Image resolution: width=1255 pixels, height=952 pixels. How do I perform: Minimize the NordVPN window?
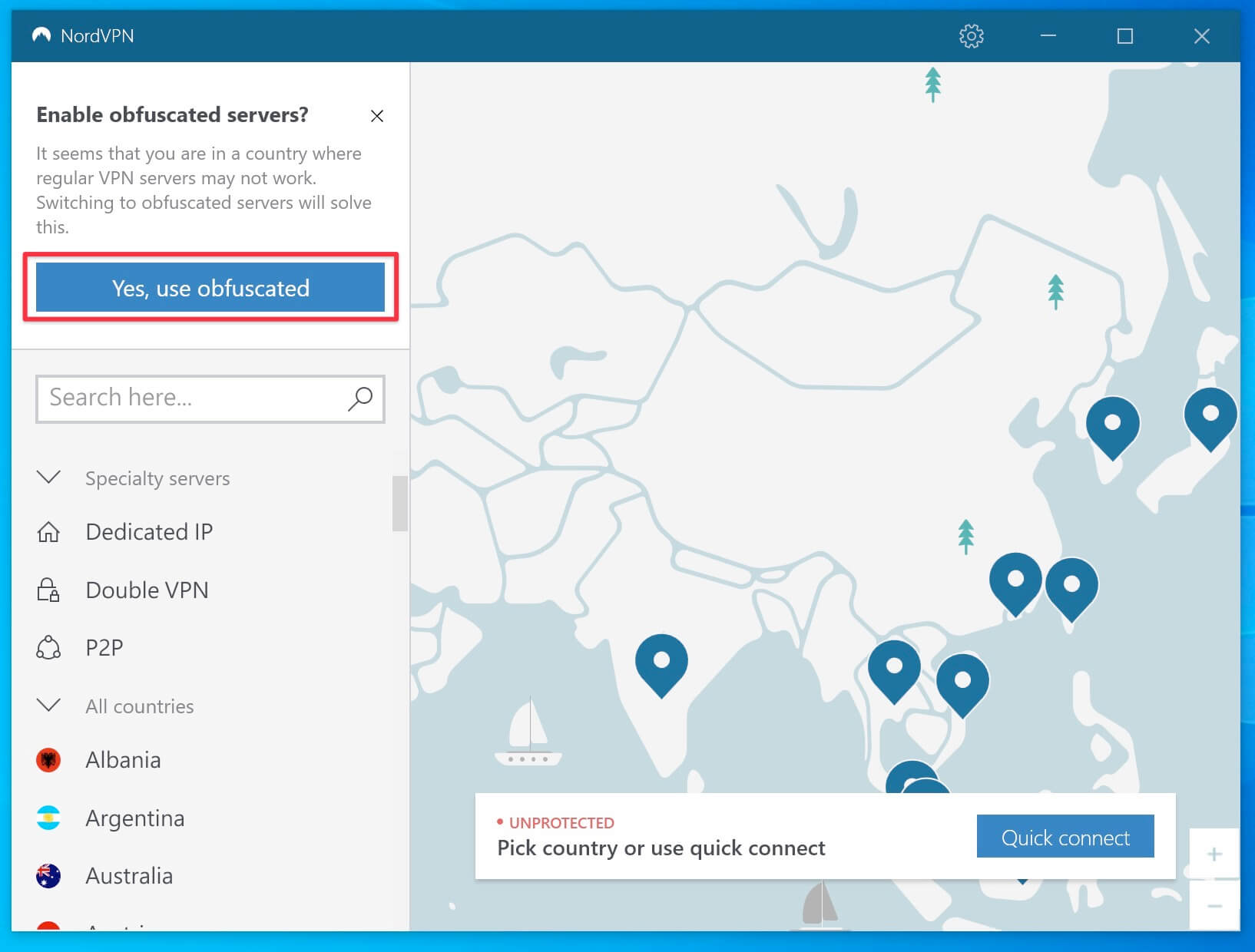pos(1048,36)
